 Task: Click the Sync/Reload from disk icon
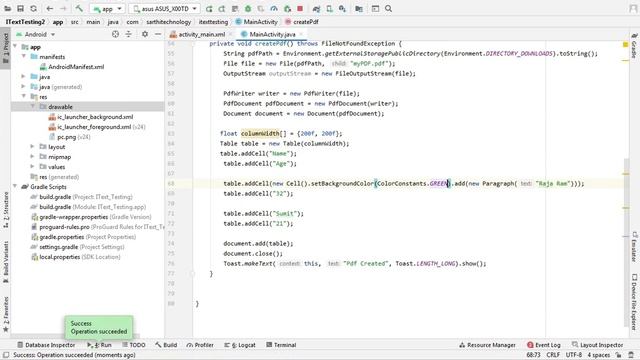pos(33,8)
